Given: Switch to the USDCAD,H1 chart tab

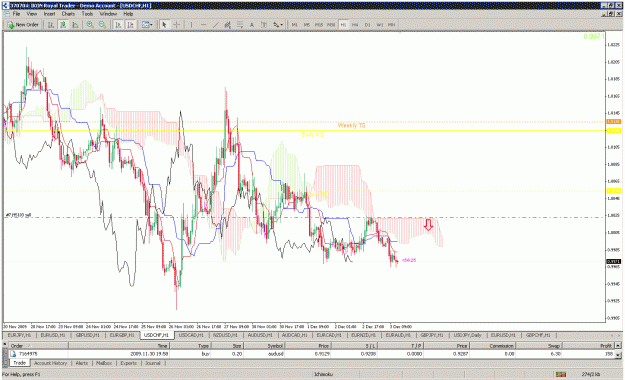Looking at the screenshot, I should 191,335.
